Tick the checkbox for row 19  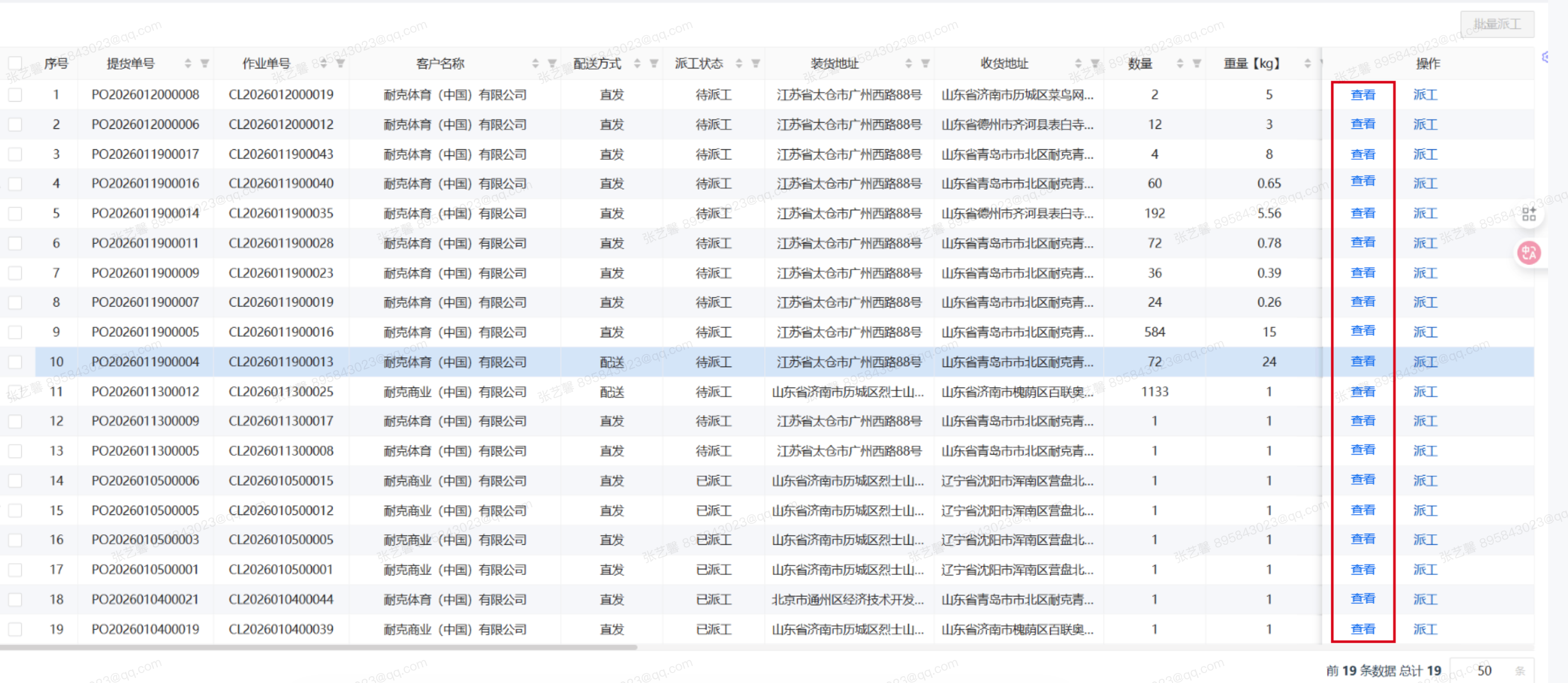click(x=15, y=630)
